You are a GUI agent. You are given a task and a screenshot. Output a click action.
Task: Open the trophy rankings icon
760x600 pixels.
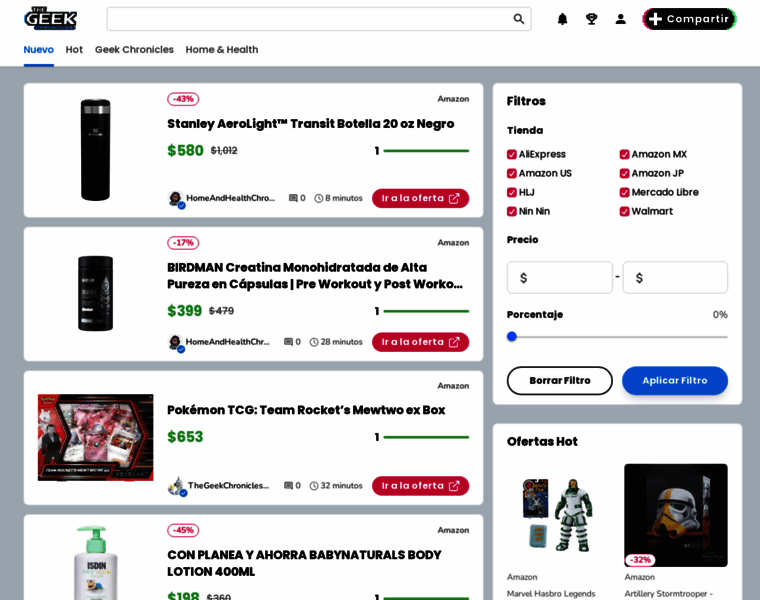tap(591, 19)
